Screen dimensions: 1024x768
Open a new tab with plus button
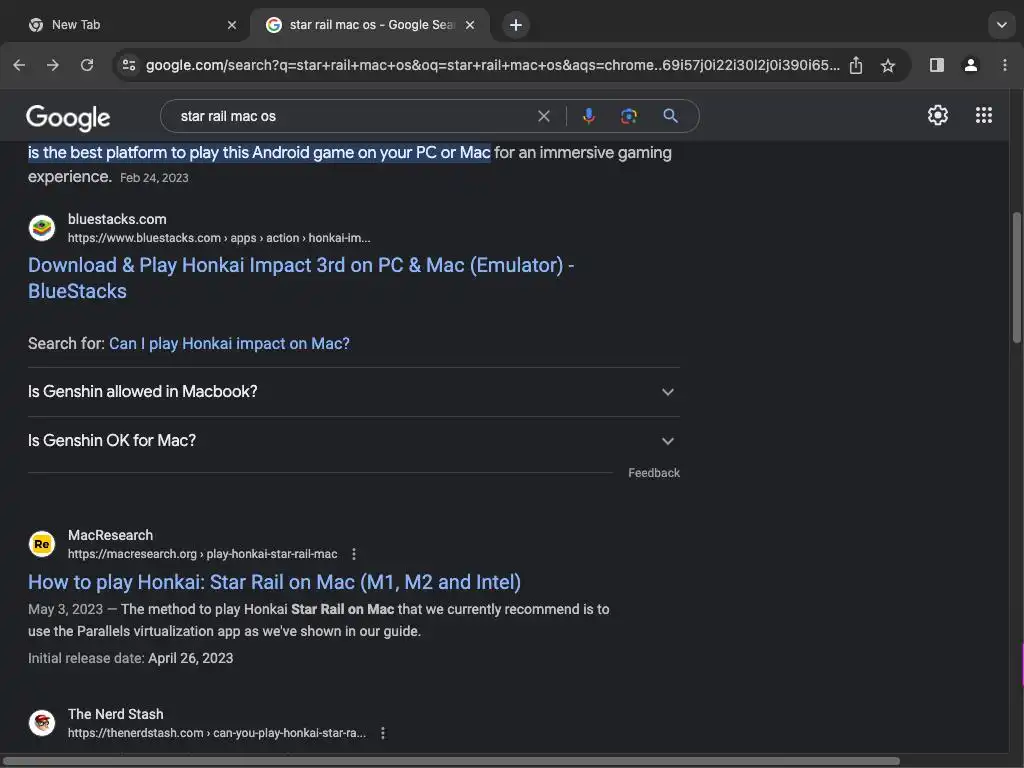[x=516, y=25]
